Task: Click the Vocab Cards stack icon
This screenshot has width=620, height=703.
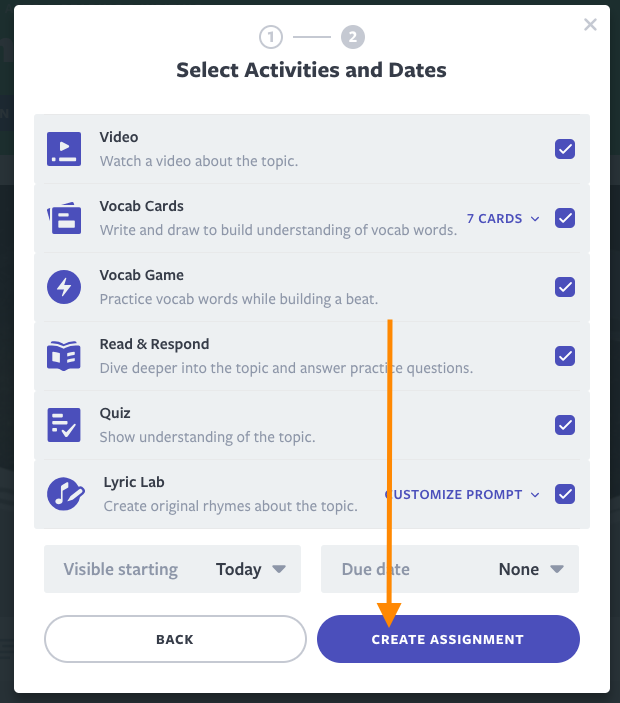Action: 64,218
